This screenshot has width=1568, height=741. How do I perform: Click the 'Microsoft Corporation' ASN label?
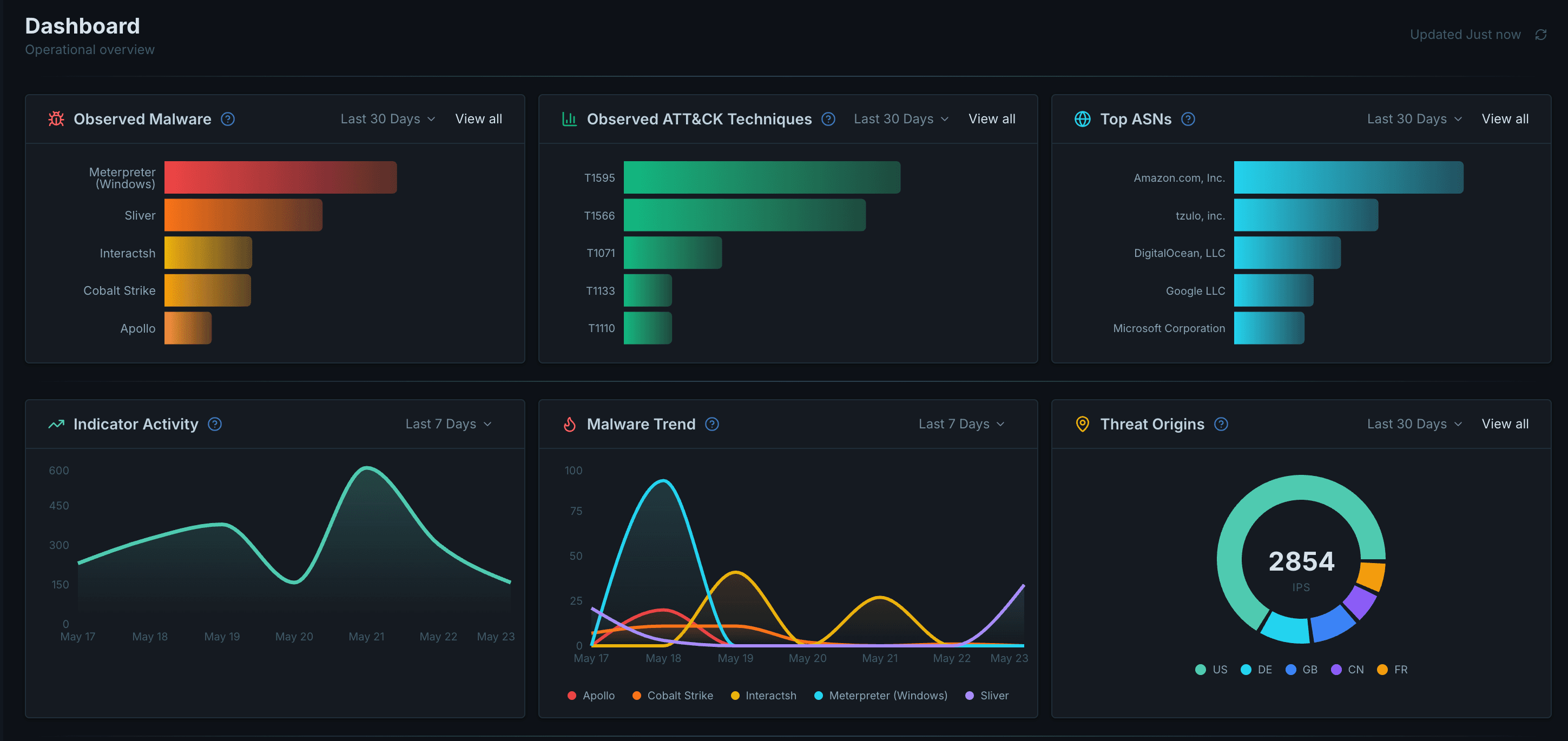[x=1169, y=328]
